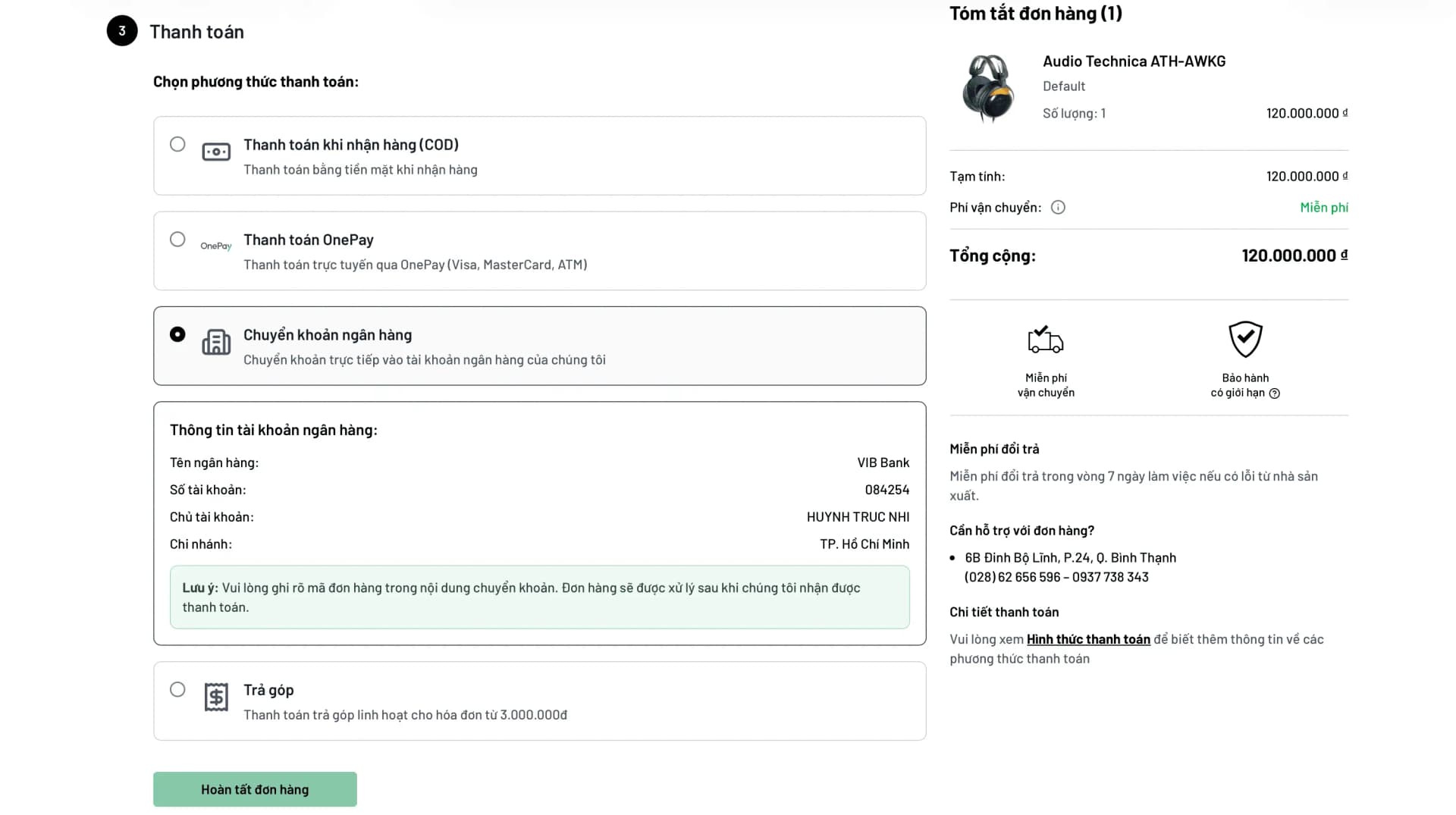This screenshot has height=815, width=1456.
Task: Click the free shipping truck icon
Action: (1046, 340)
